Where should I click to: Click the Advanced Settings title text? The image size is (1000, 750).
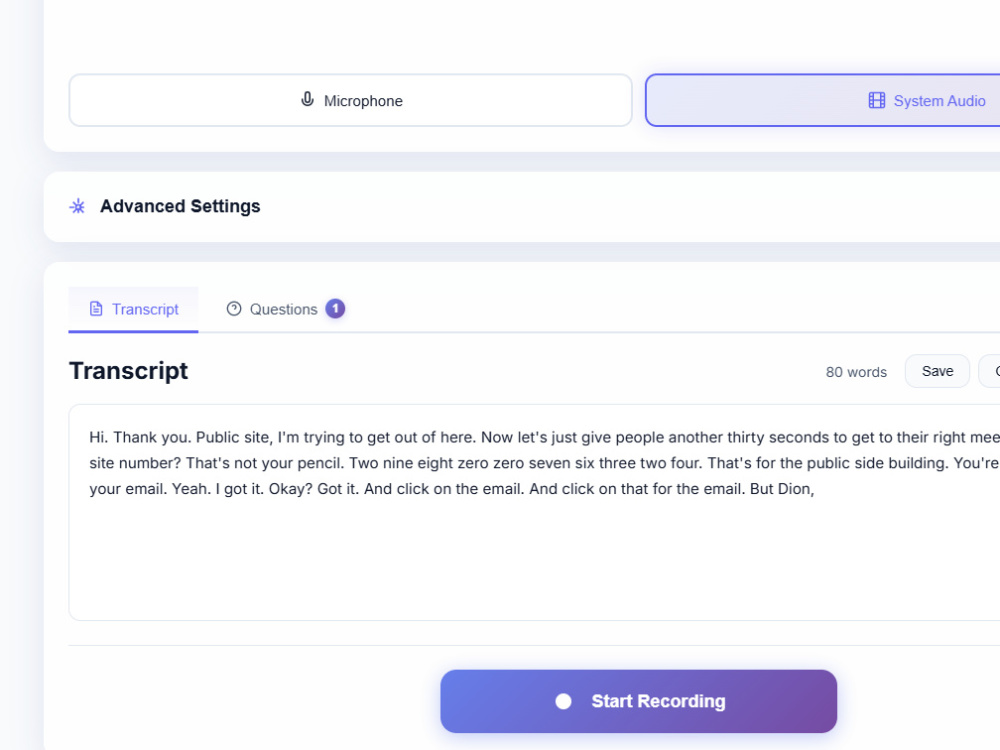coord(180,206)
